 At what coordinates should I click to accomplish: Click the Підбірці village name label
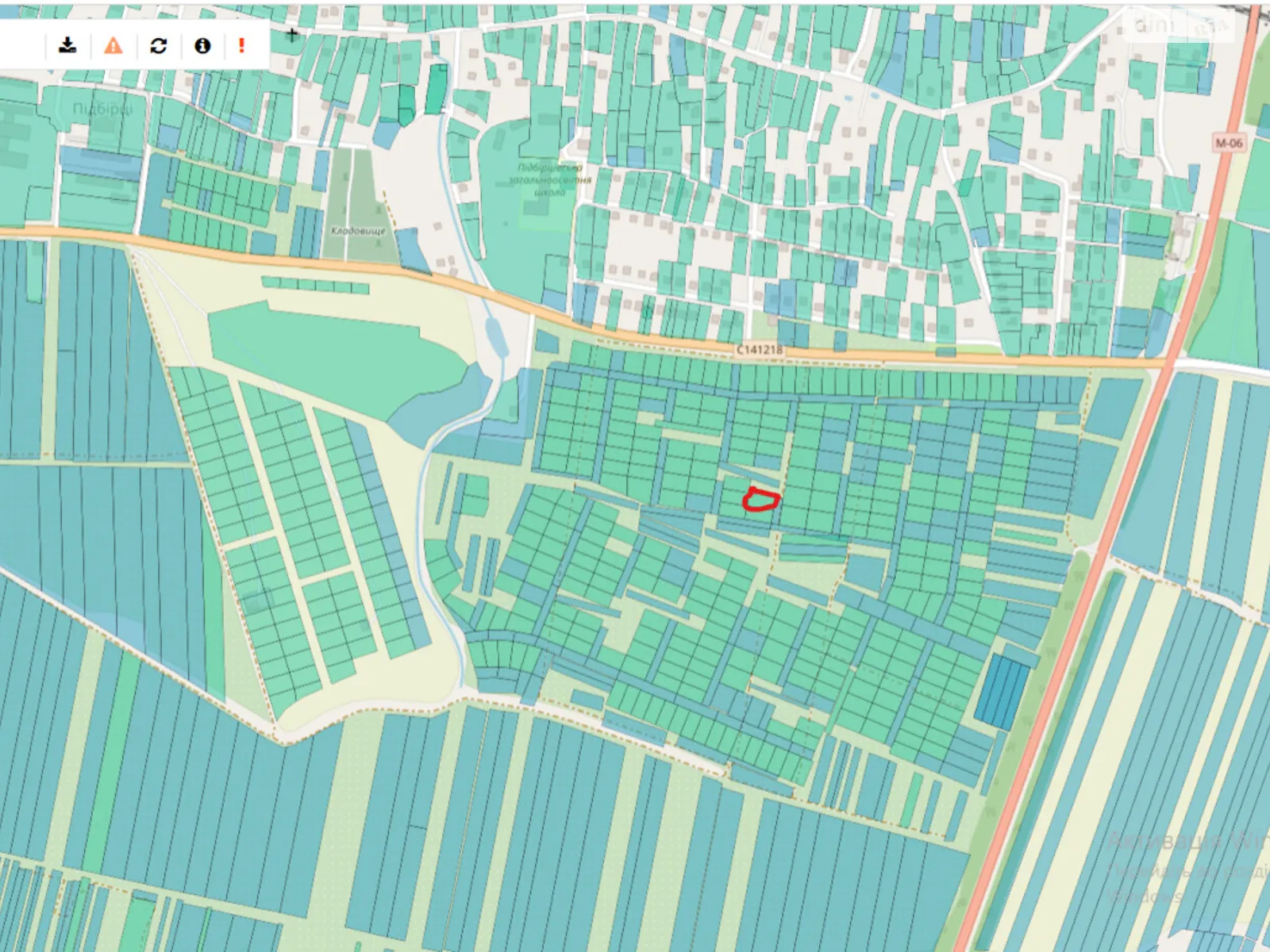102,109
